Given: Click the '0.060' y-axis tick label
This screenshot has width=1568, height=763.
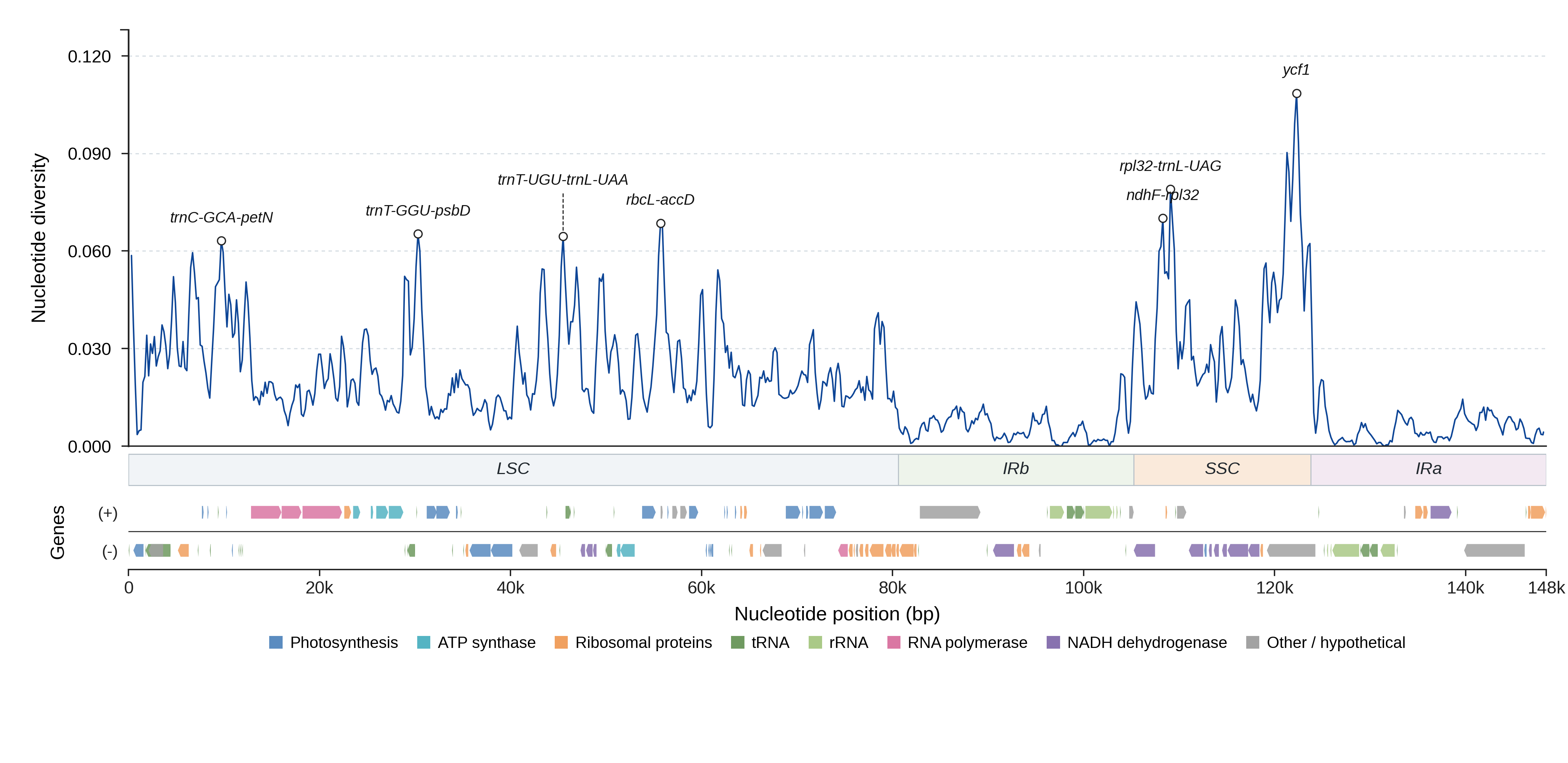Looking at the screenshot, I should pyautogui.click(x=90, y=252).
